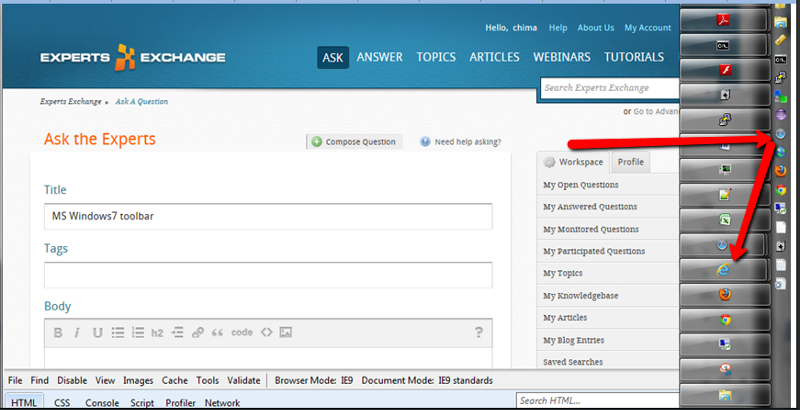Click small Command Prompt quick launch icon
Image resolution: width=800 pixels, height=410 pixels.
(781, 60)
